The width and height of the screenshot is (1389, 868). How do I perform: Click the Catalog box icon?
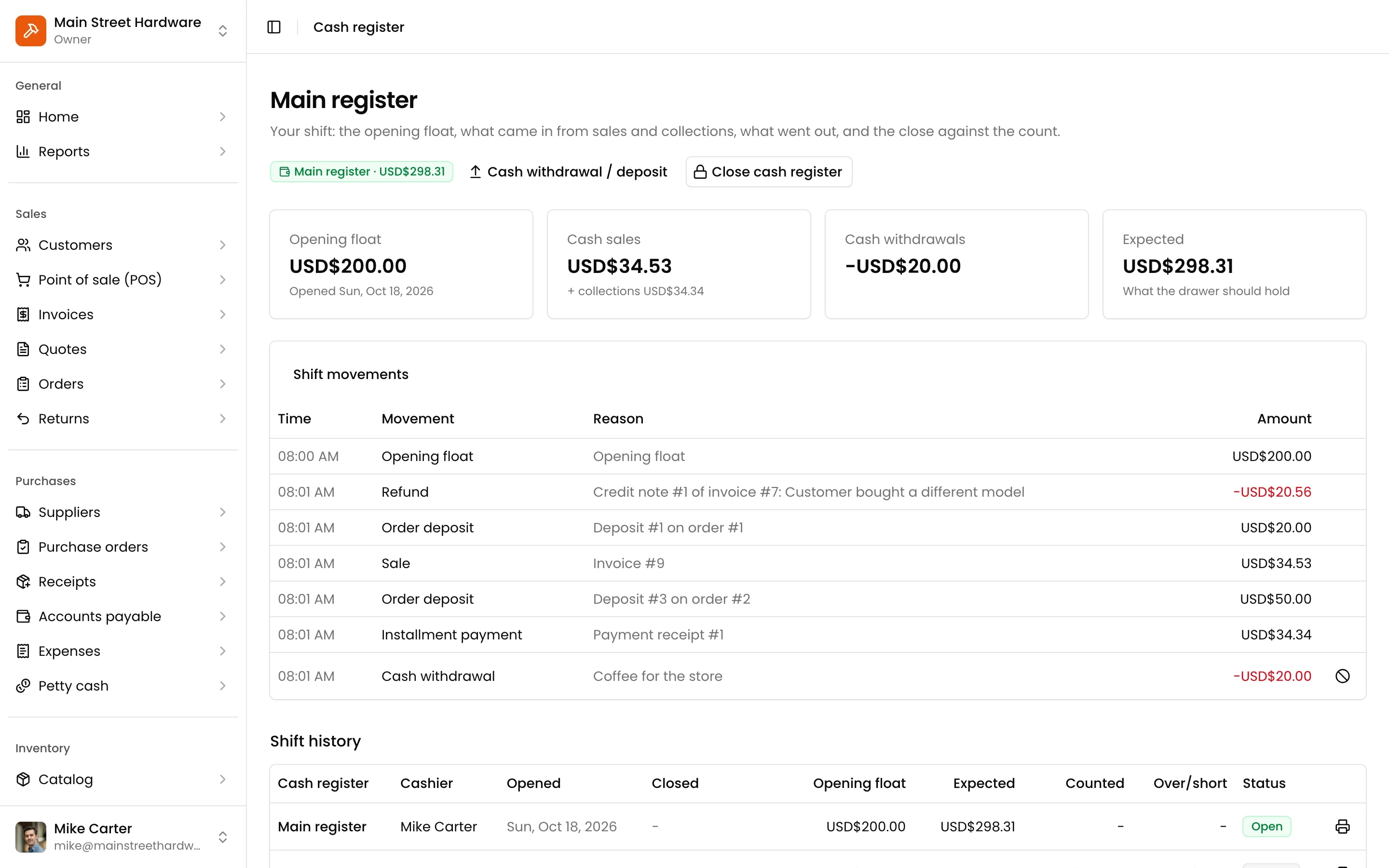23,779
